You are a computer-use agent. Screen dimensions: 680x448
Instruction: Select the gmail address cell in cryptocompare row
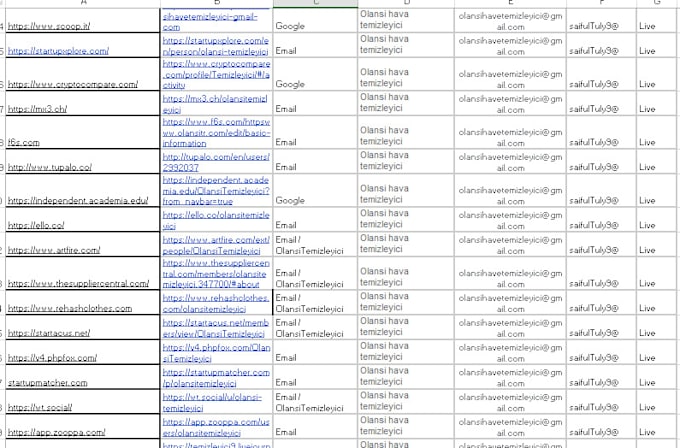click(x=510, y=74)
